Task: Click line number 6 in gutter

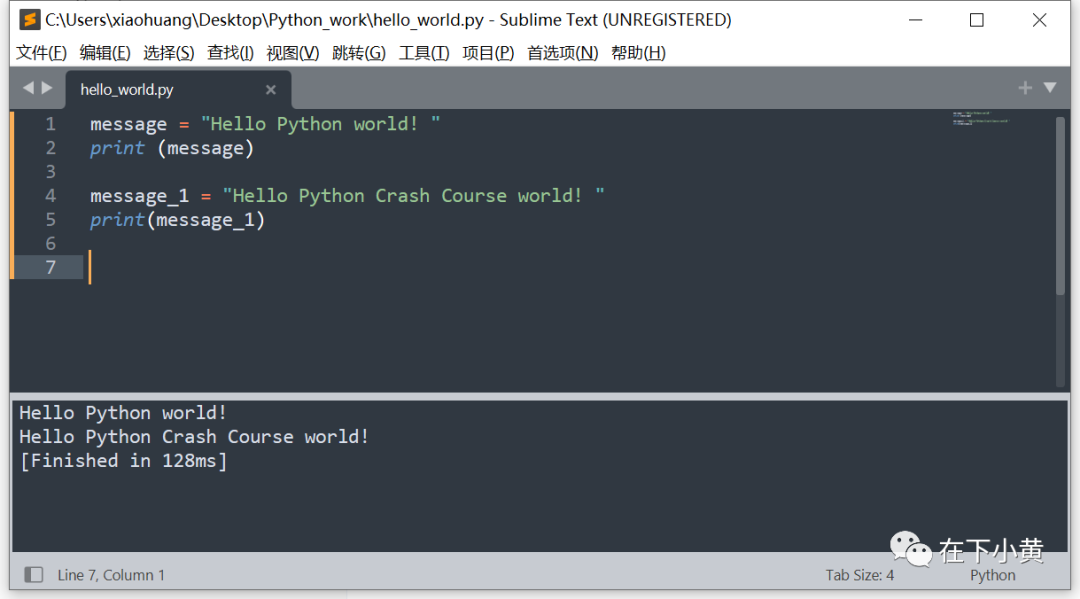Action: (50, 243)
